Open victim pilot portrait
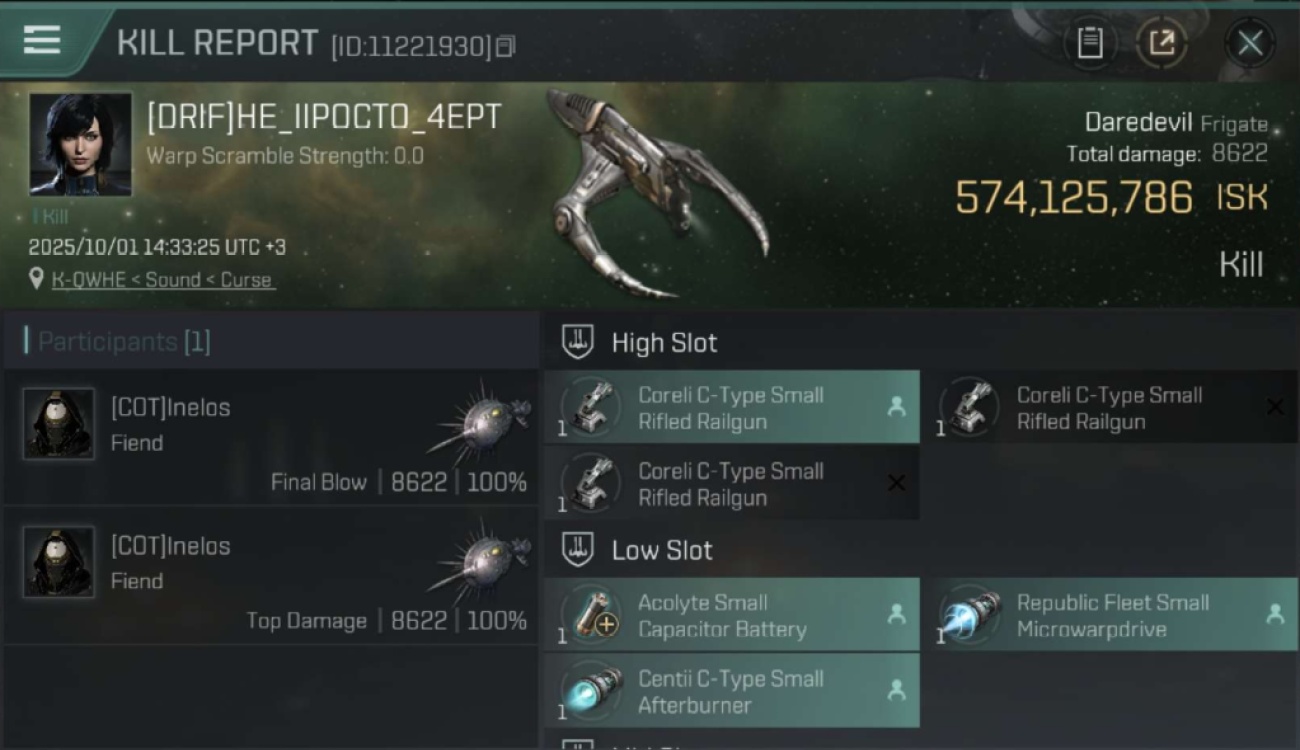The image size is (1300, 750). tap(80, 144)
